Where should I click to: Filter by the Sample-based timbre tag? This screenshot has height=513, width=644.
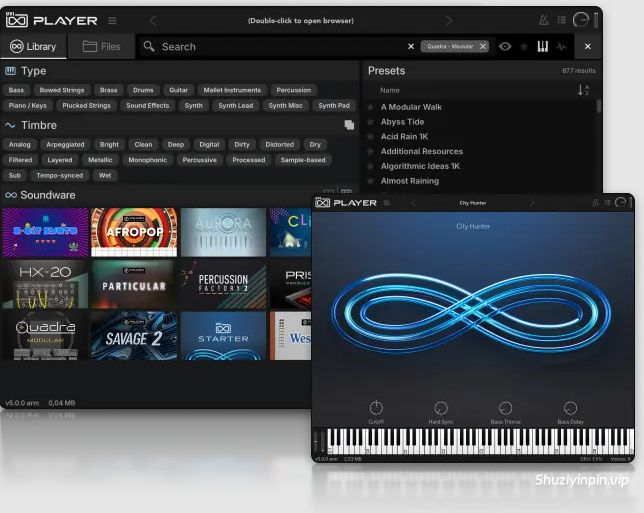pyautogui.click(x=303, y=160)
